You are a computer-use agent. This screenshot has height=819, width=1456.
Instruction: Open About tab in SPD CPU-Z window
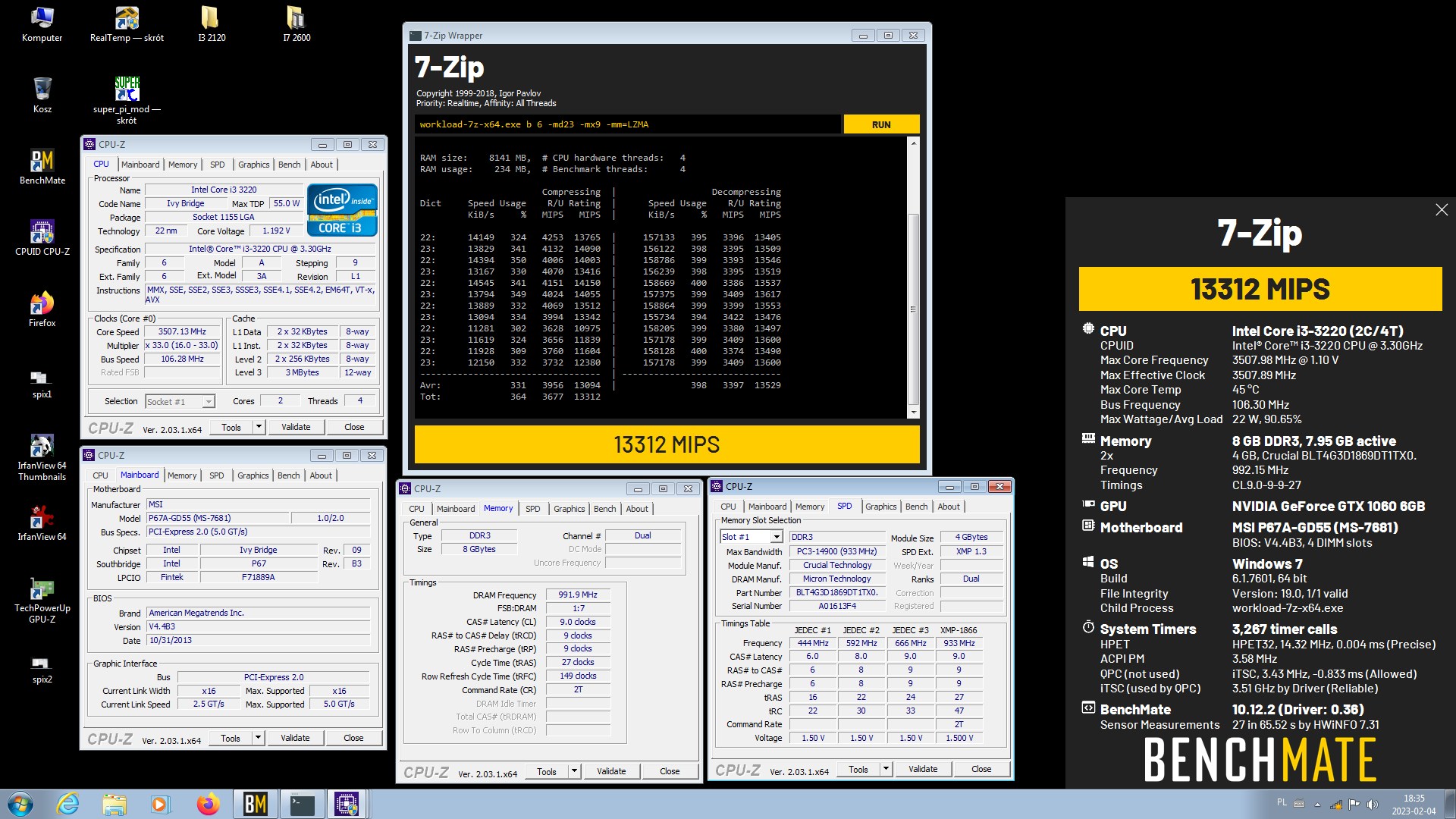click(x=949, y=507)
